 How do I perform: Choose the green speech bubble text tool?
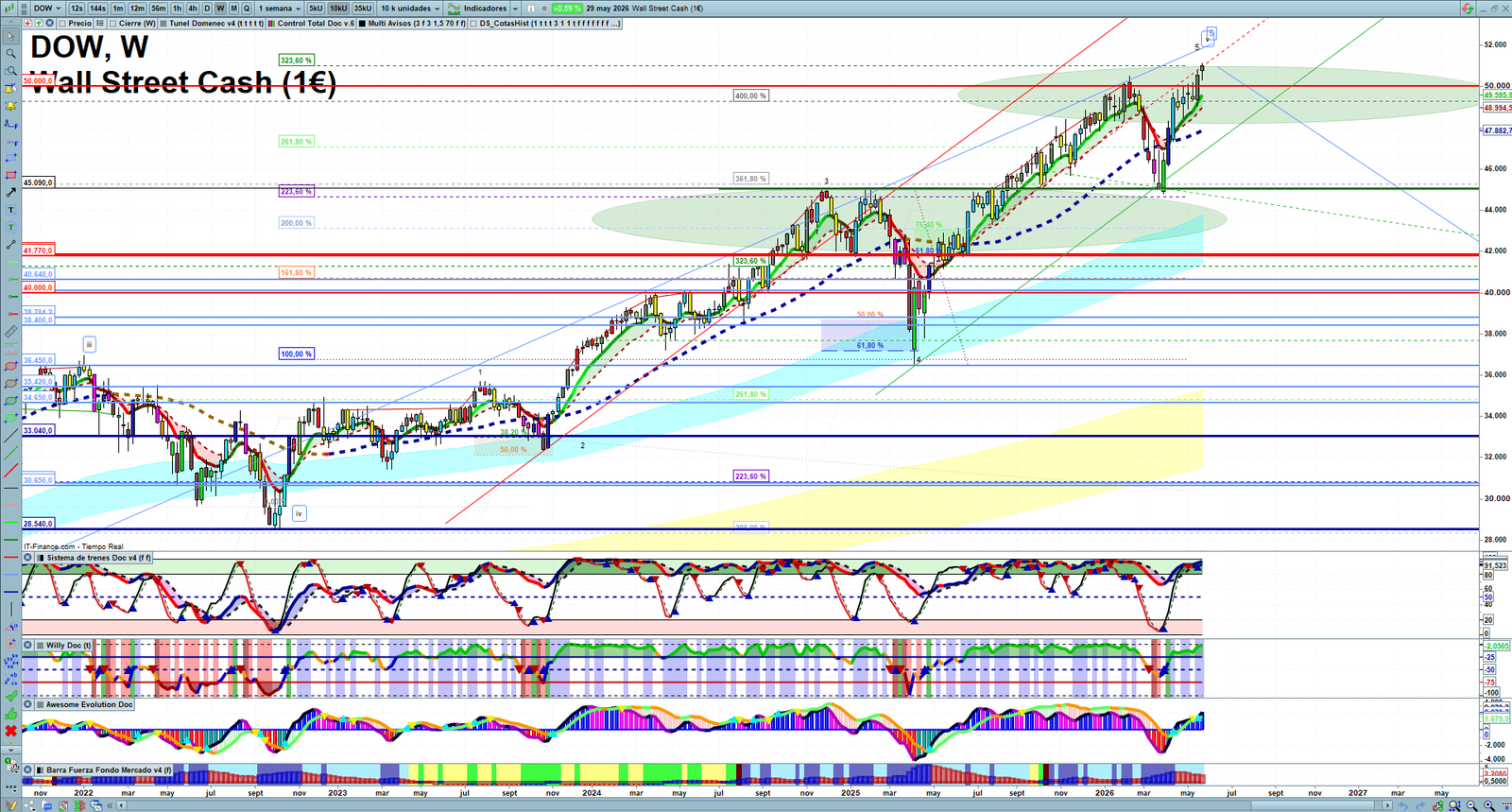10,227
